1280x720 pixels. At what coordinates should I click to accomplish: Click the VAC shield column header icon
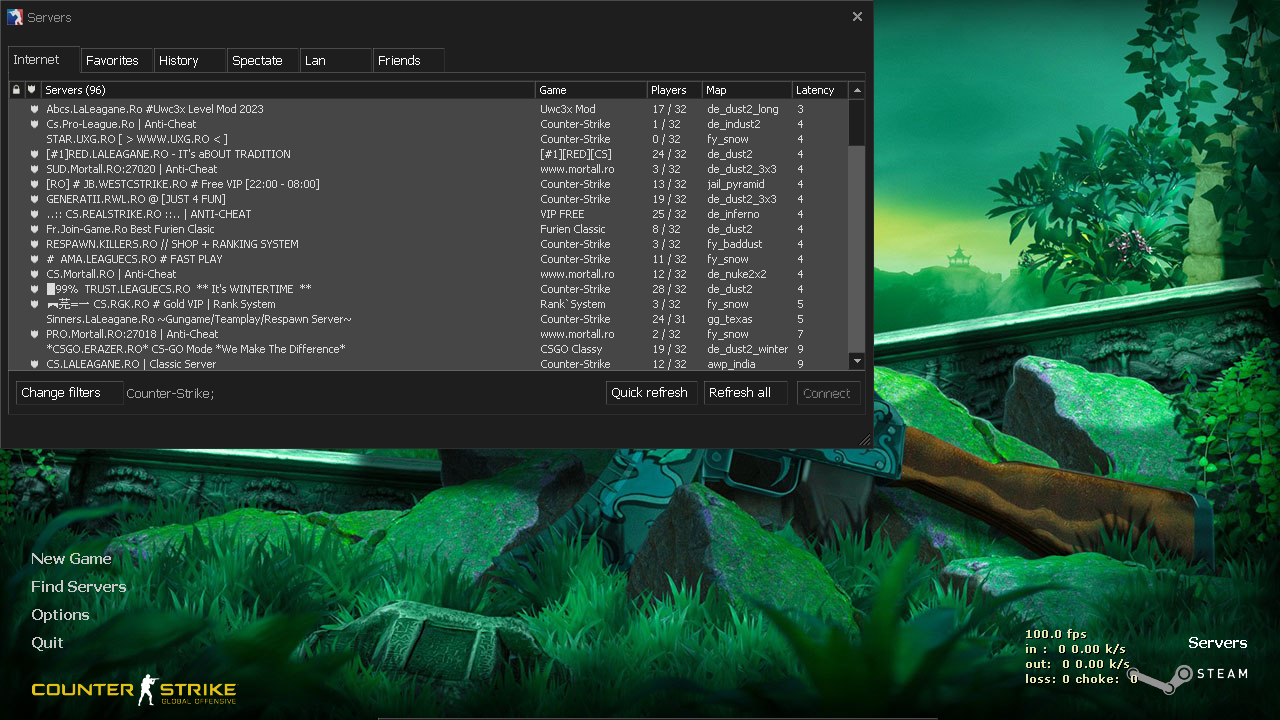tap(31, 90)
